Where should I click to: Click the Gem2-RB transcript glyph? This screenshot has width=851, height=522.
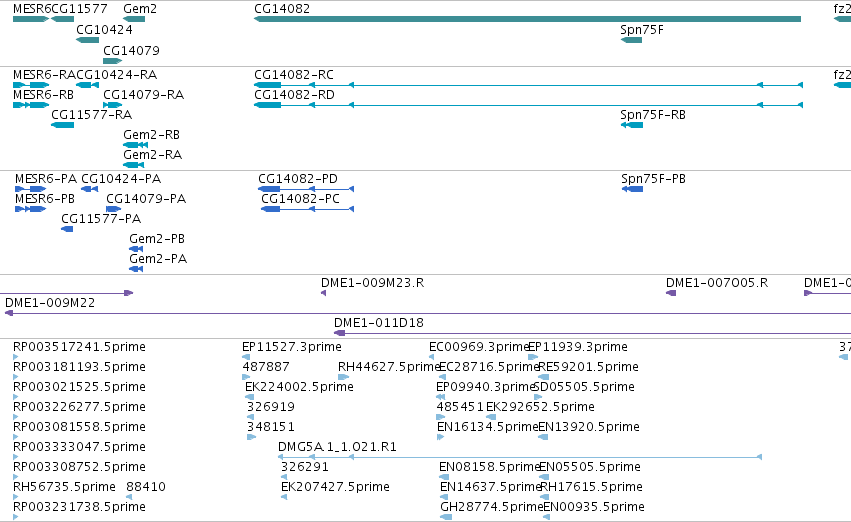[x=136, y=145]
